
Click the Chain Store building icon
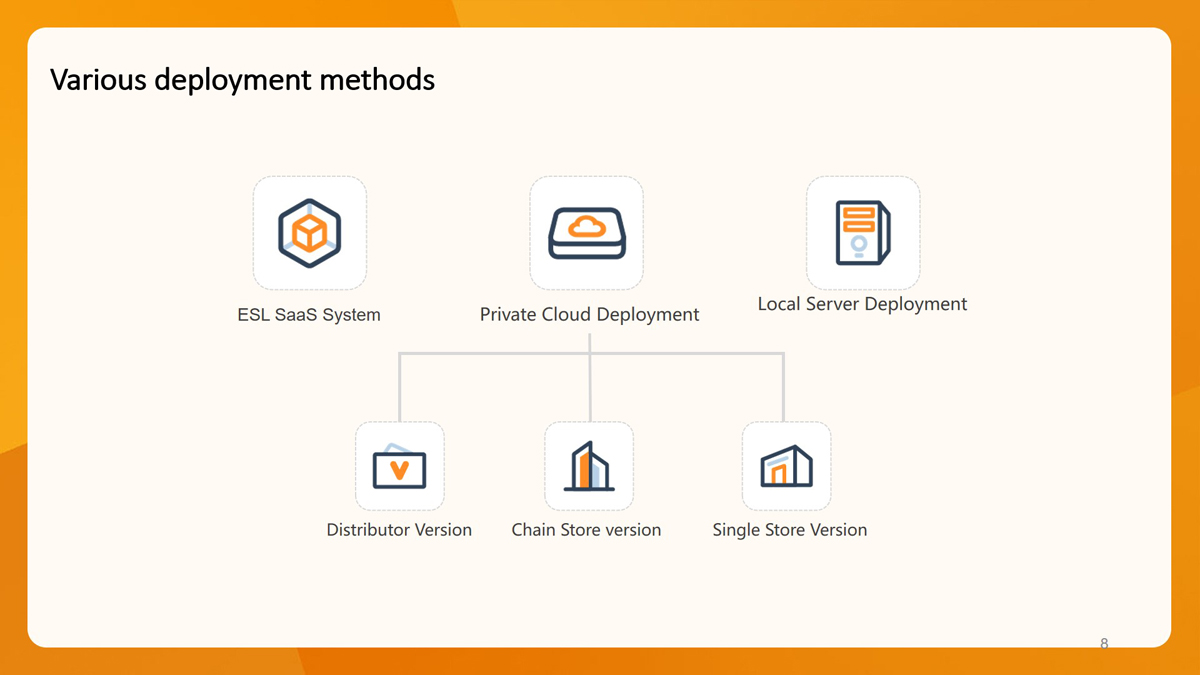coord(589,467)
